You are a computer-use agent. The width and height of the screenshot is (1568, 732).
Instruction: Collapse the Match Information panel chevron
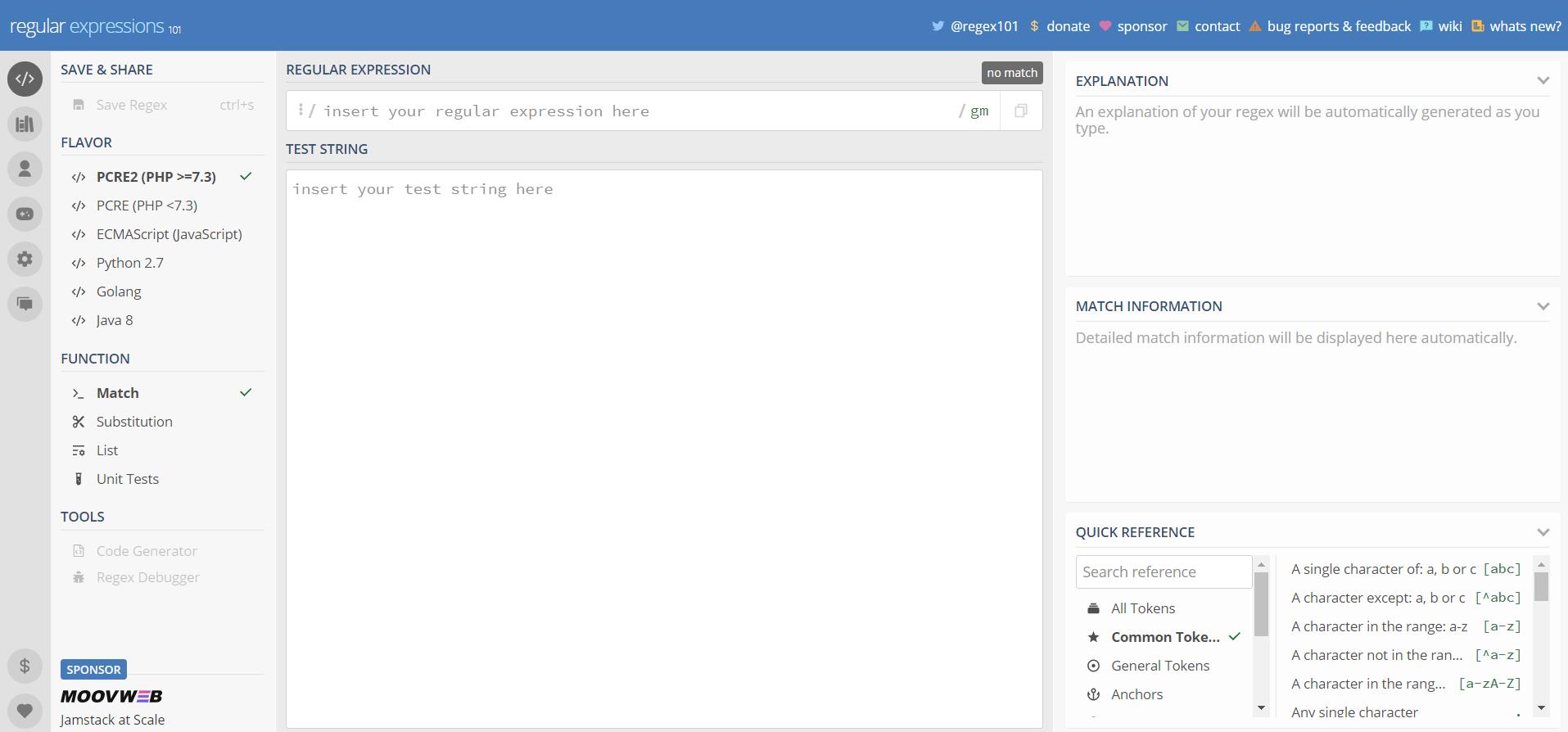pyautogui.click(x=1543, y=306)
